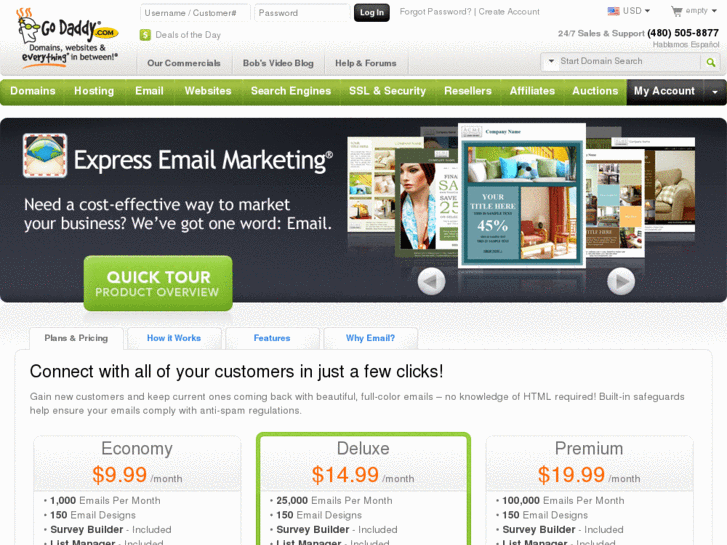Open the SSL & Security menu
Viewport: 727px width, 545px height.
[387, 91]
